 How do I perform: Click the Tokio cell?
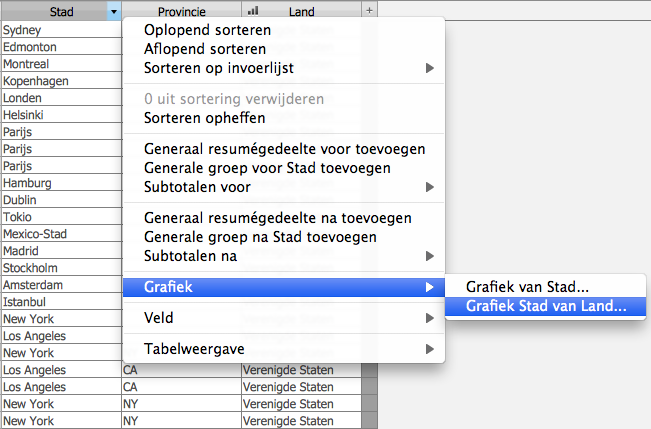pos(61,217)
